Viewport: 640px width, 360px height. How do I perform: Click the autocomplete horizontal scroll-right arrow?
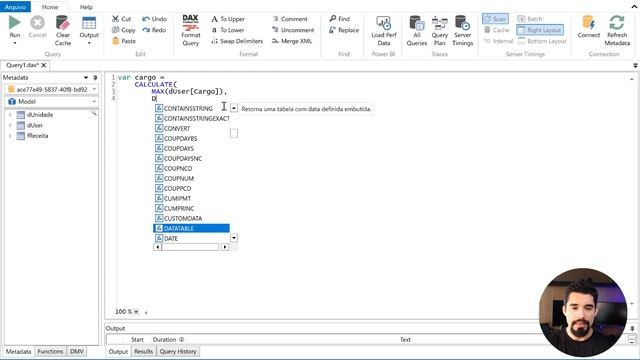click(x=225, y=247)
